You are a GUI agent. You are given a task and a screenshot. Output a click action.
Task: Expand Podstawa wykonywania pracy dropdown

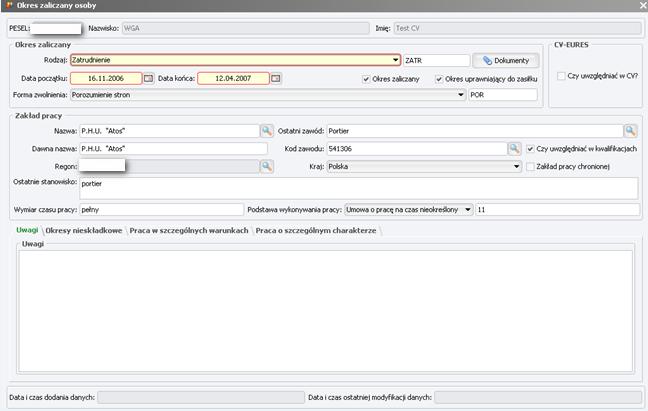(467, 209)
